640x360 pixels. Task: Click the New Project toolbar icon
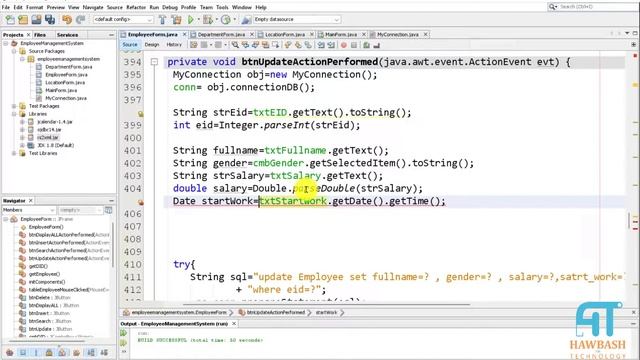click(x=23, y=19)
